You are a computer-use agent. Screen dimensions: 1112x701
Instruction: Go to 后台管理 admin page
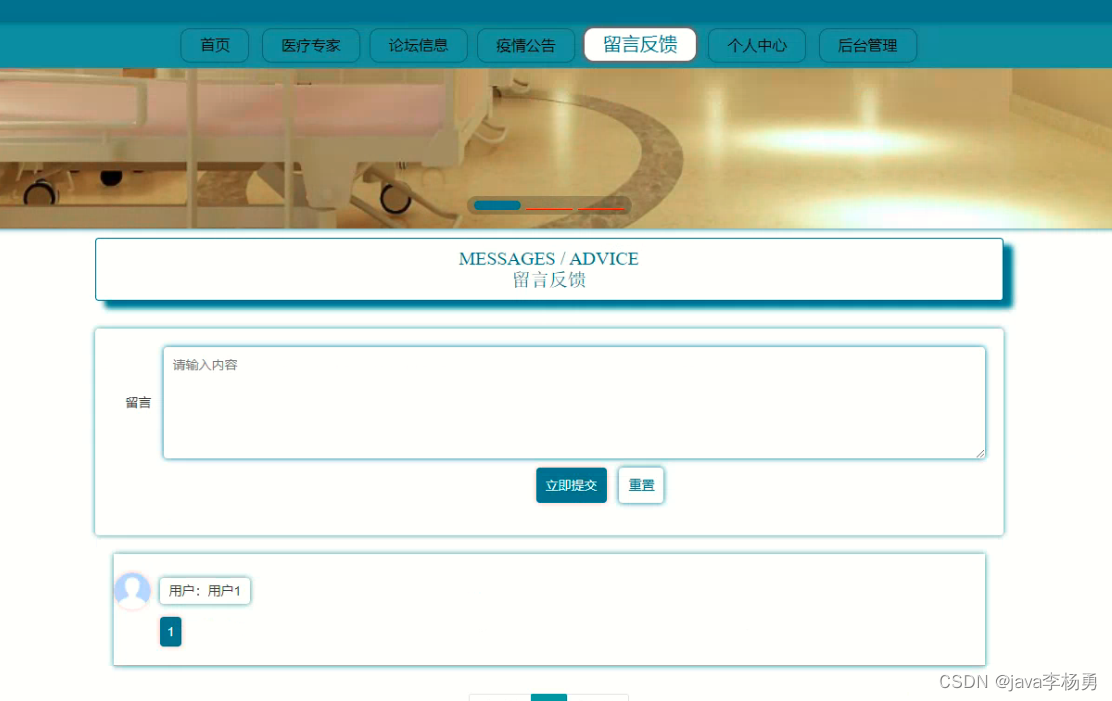(867, 45)
